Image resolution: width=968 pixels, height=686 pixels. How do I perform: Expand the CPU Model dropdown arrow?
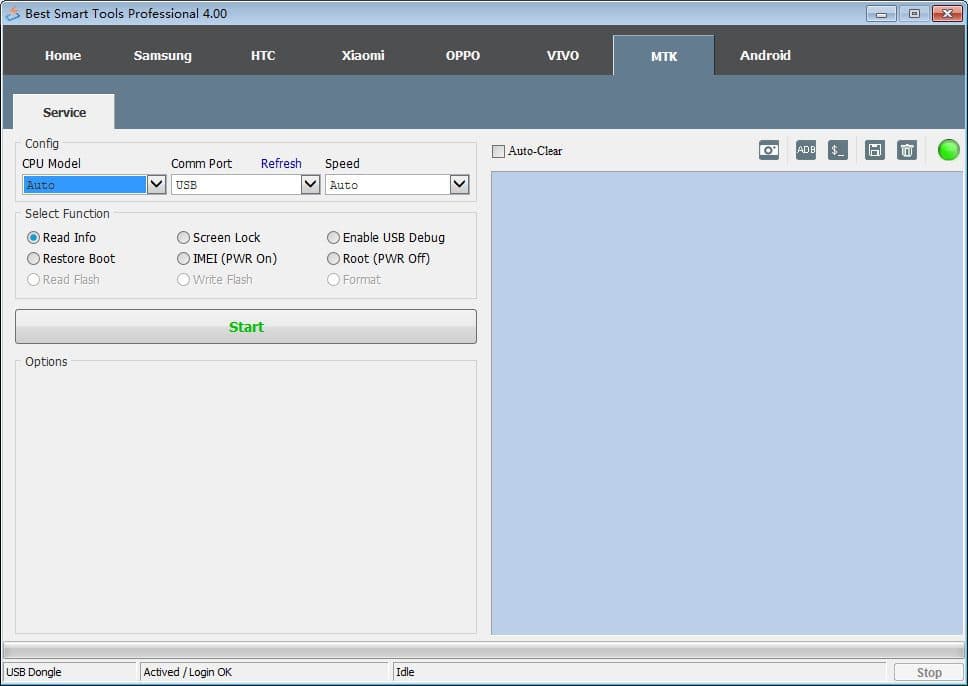[157, 185]
